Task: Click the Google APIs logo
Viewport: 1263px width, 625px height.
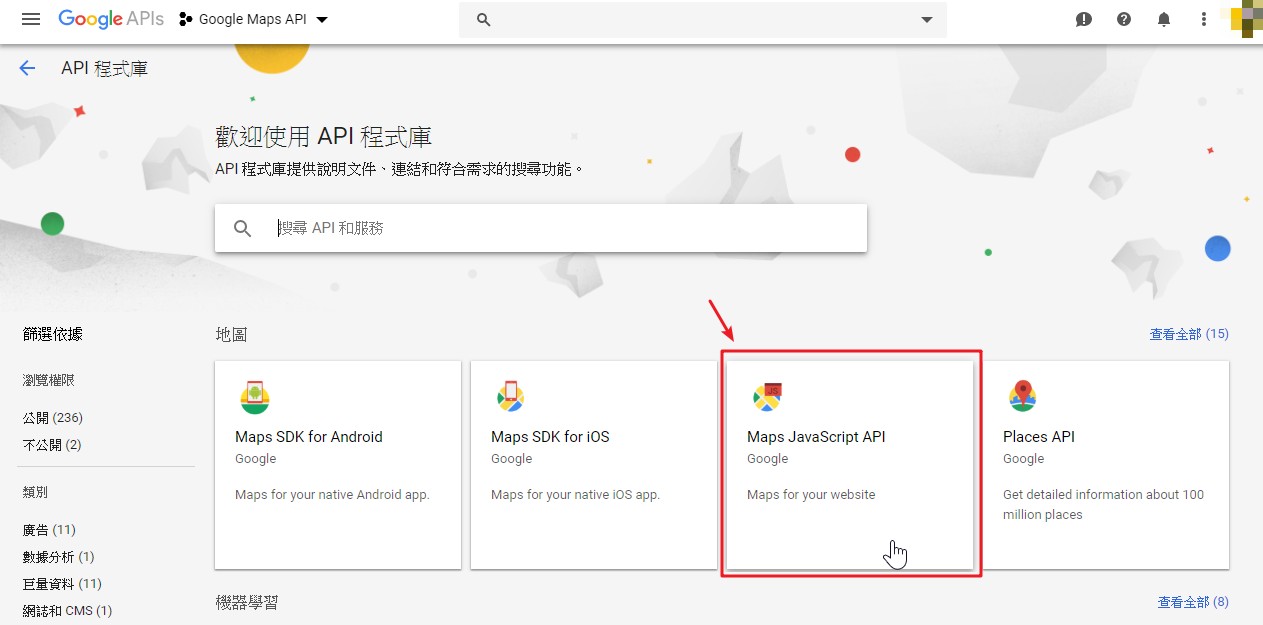Action: (110, 19)
